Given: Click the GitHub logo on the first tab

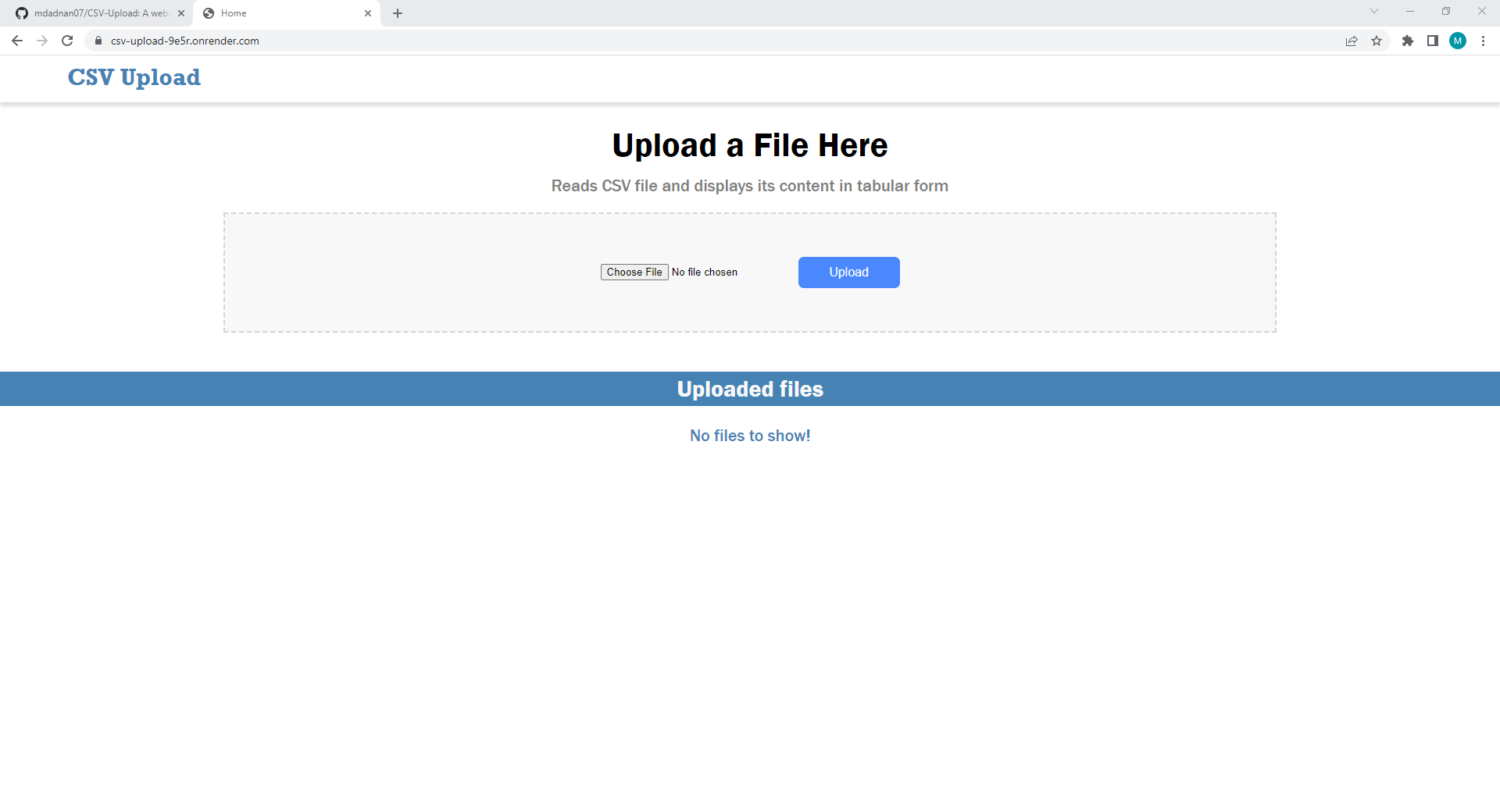Looking at the screenshot, I should coord(22,12).
